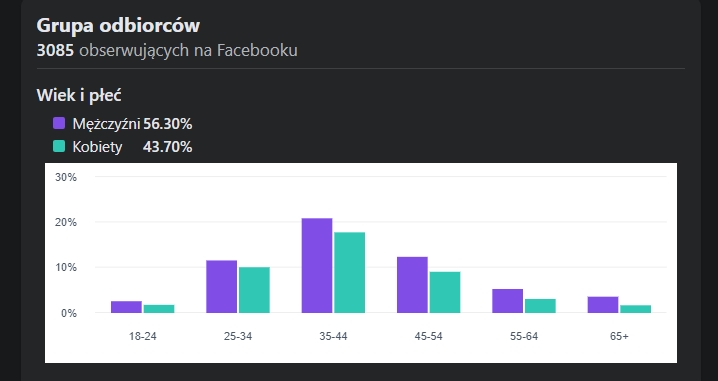718x381 pixels.
Task: Click the Grupa odbiorców heading
Action: [118, 25]
